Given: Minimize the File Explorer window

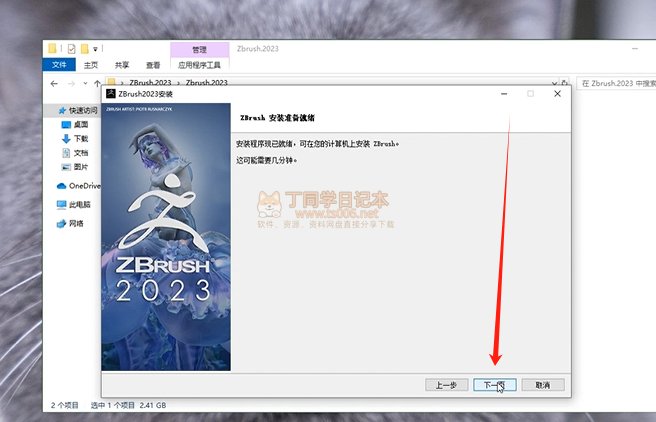Looking at the screenshot, I should [x=635, y=49].
